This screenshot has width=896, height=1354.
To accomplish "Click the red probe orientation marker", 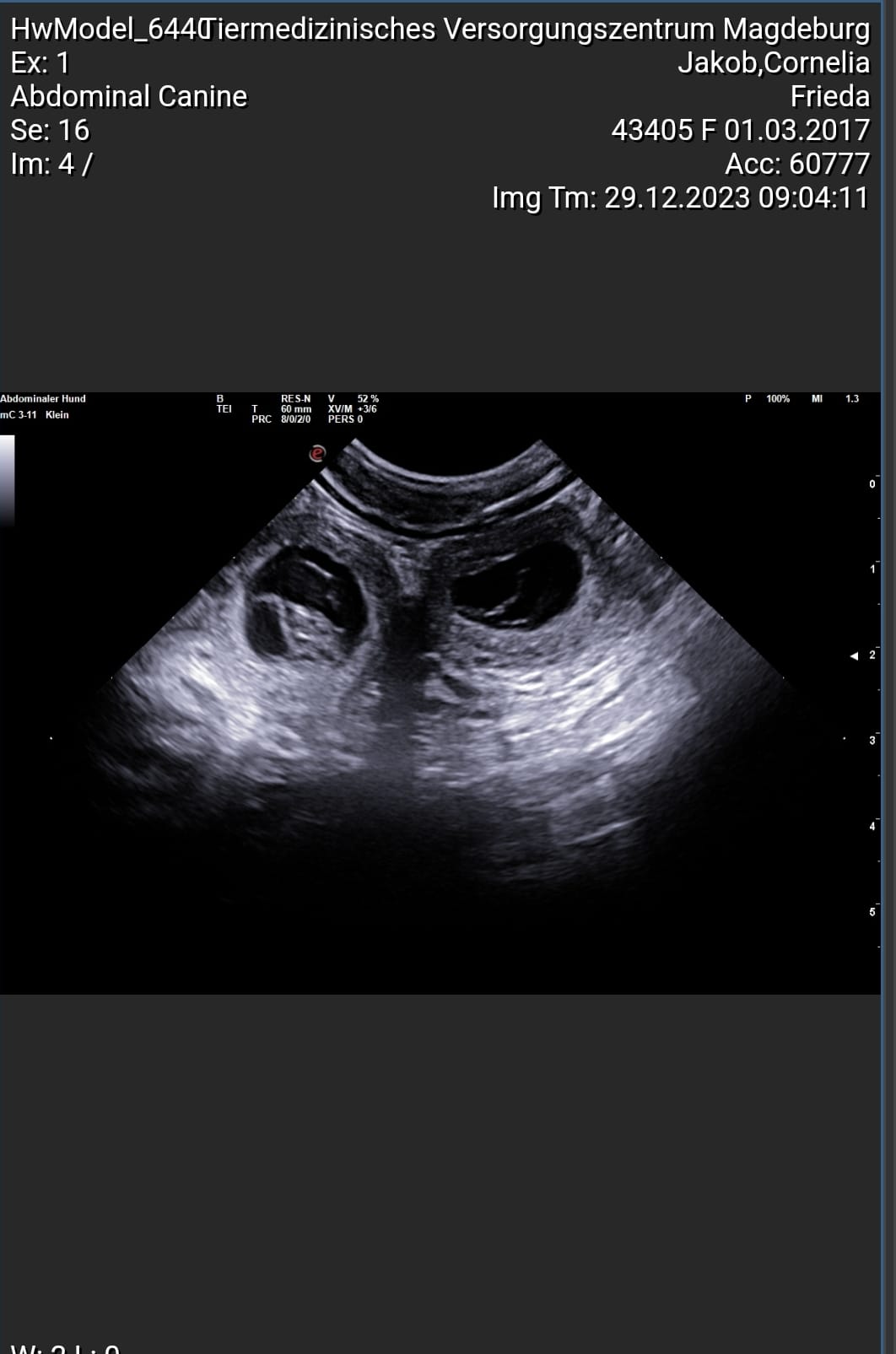I will (317, 454).
